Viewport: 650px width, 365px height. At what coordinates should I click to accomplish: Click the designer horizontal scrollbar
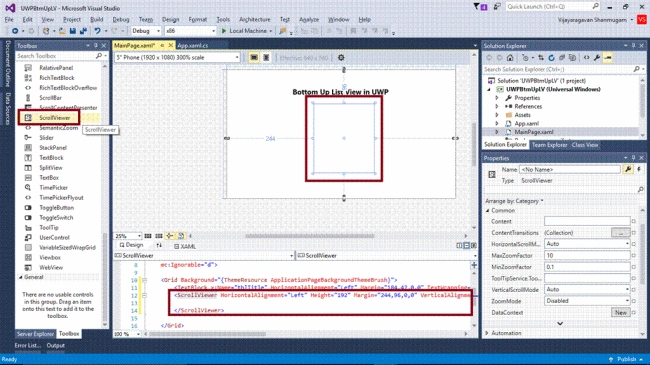(310, 236)
